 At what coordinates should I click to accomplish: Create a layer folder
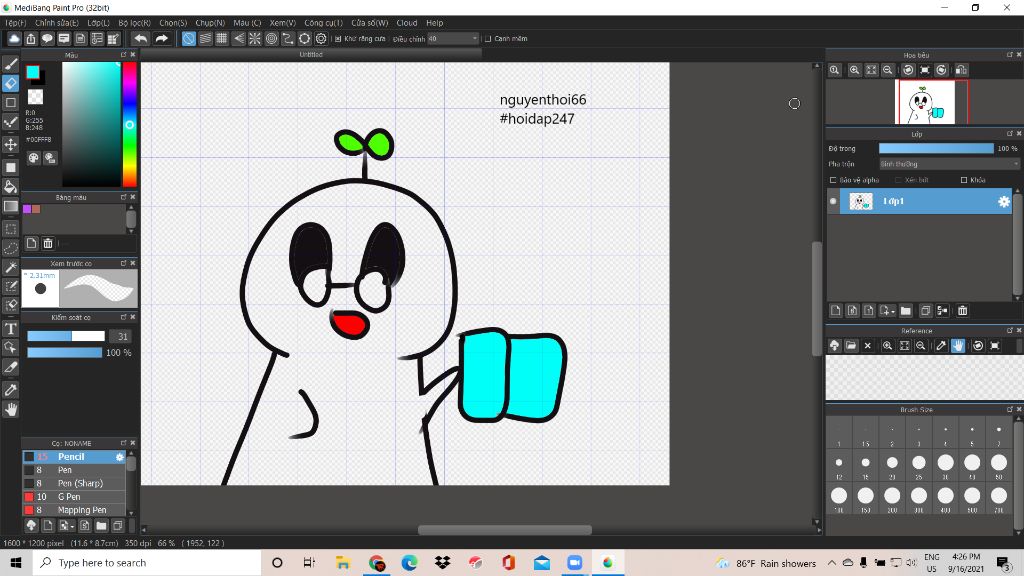[905, 311]
